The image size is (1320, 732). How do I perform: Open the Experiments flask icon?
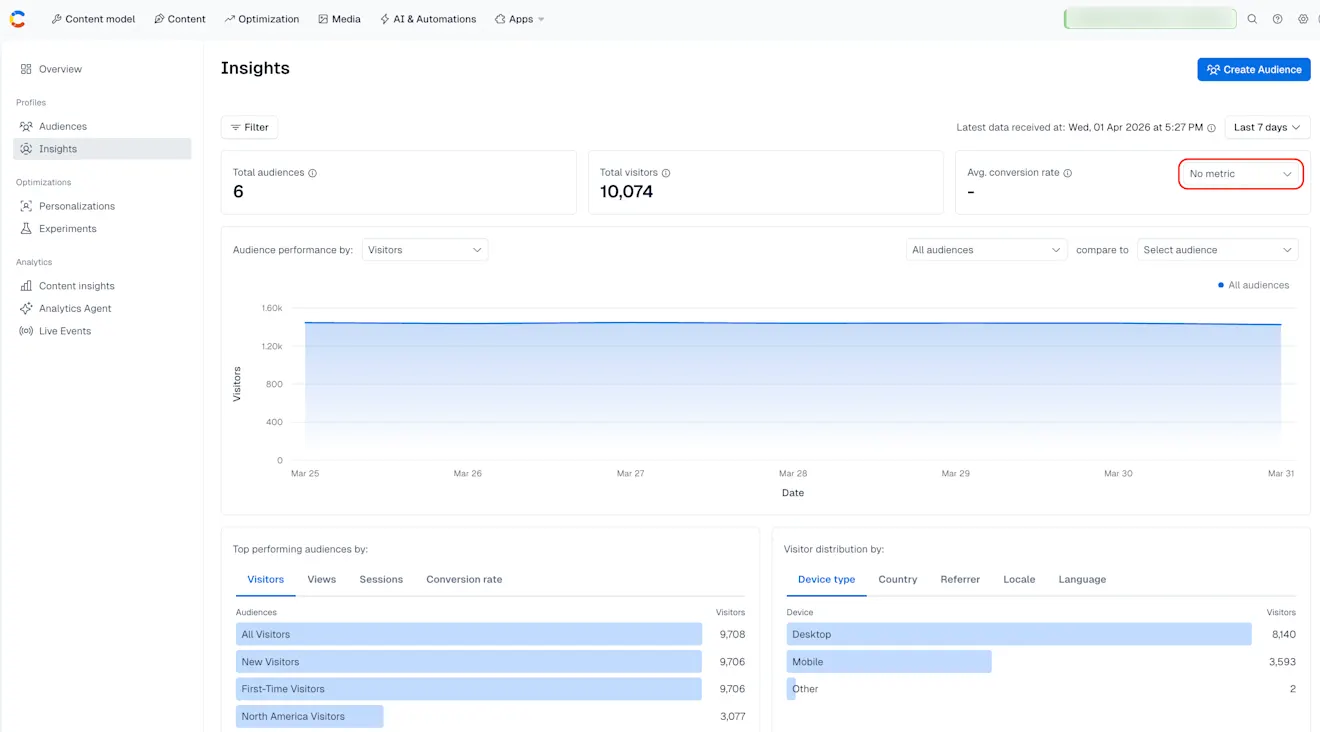click(x=26, y=228)
